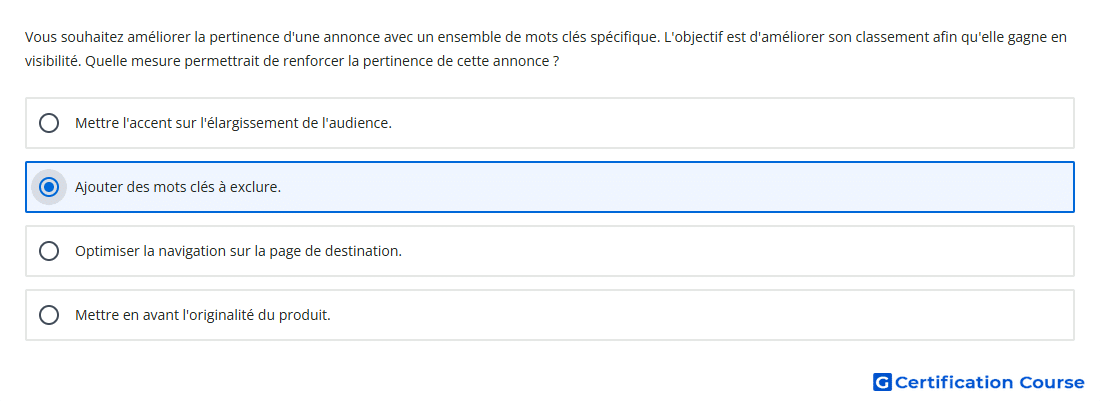Click 'page de destination' phrase in third option
This screenshot has height=401, width=1100.
337,251
